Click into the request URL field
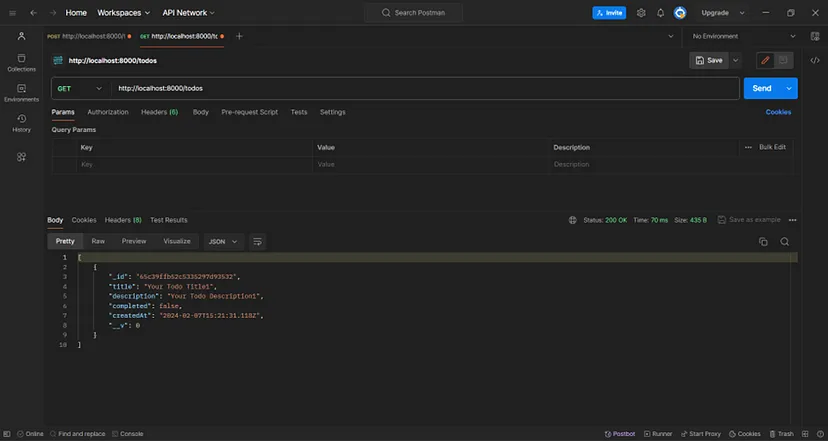 [425, 88]
